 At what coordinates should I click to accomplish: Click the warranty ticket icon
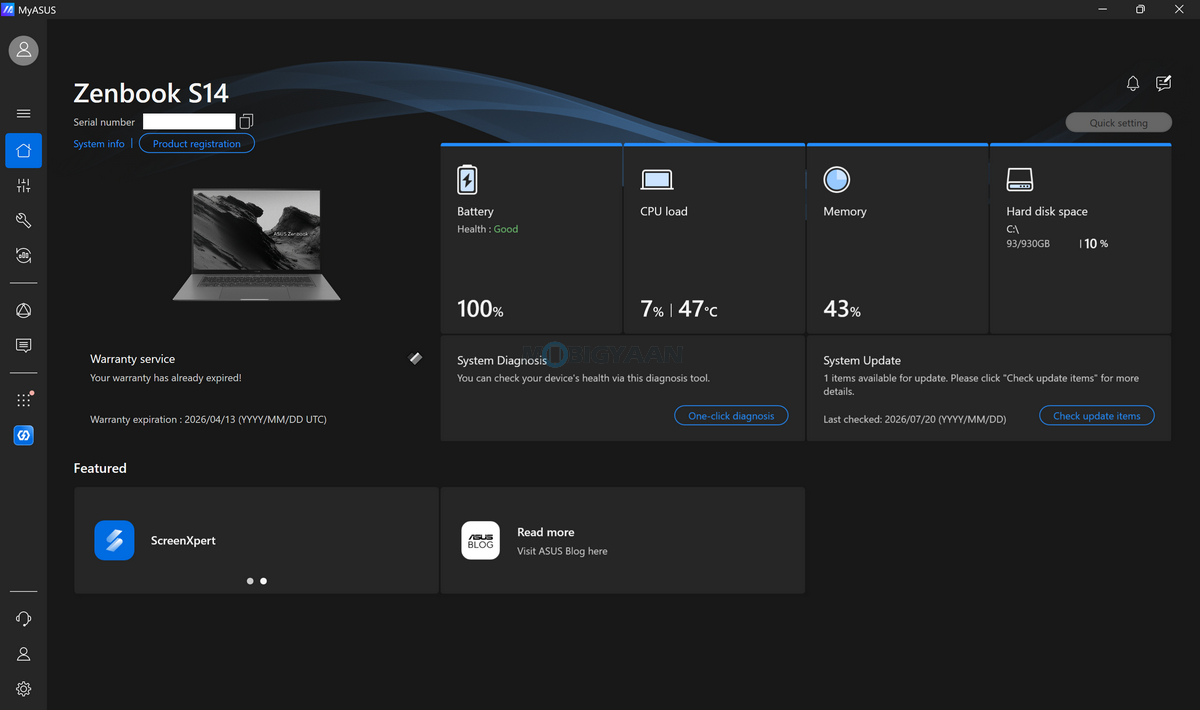point(416,358)
